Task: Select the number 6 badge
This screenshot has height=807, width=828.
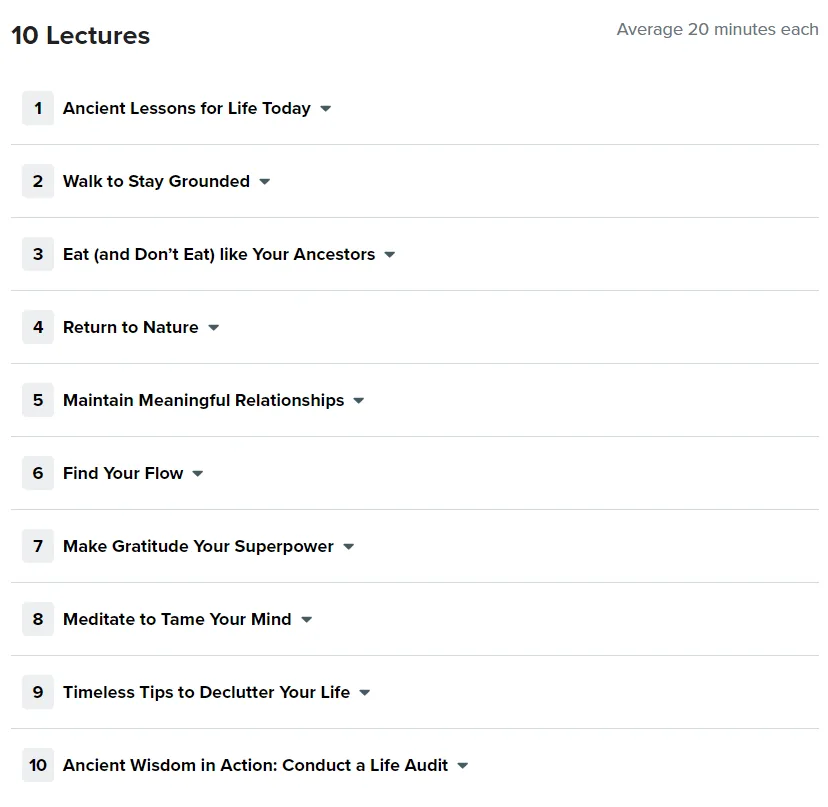Action: (38, 473)
